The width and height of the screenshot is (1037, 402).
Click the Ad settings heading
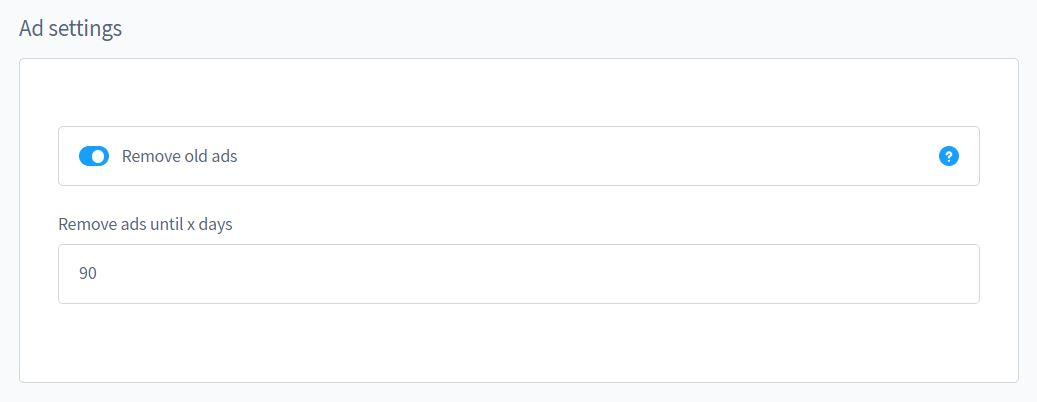pos(70,29)
